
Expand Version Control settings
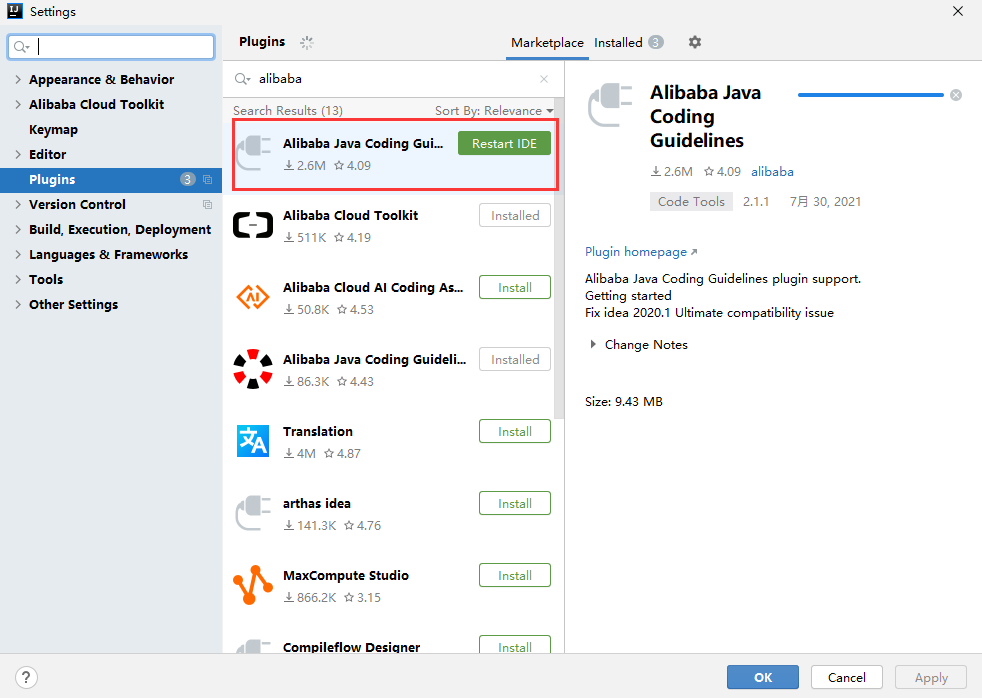point(18,205)
